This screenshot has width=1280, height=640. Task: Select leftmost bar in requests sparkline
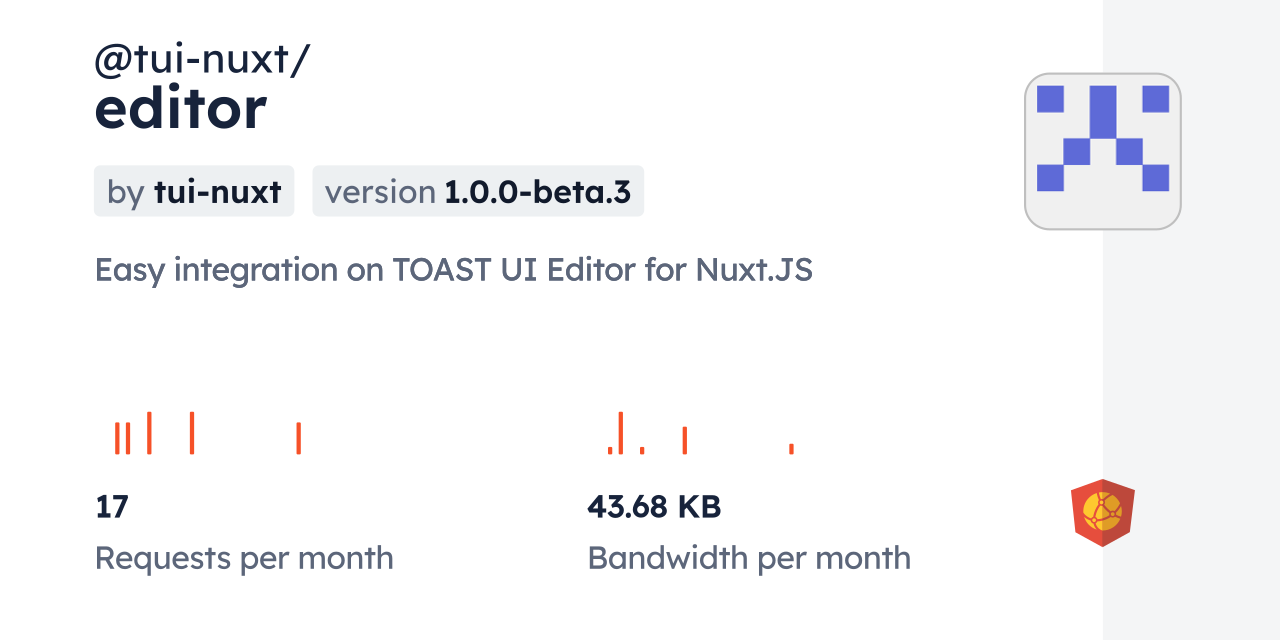(x=117, y=438)
